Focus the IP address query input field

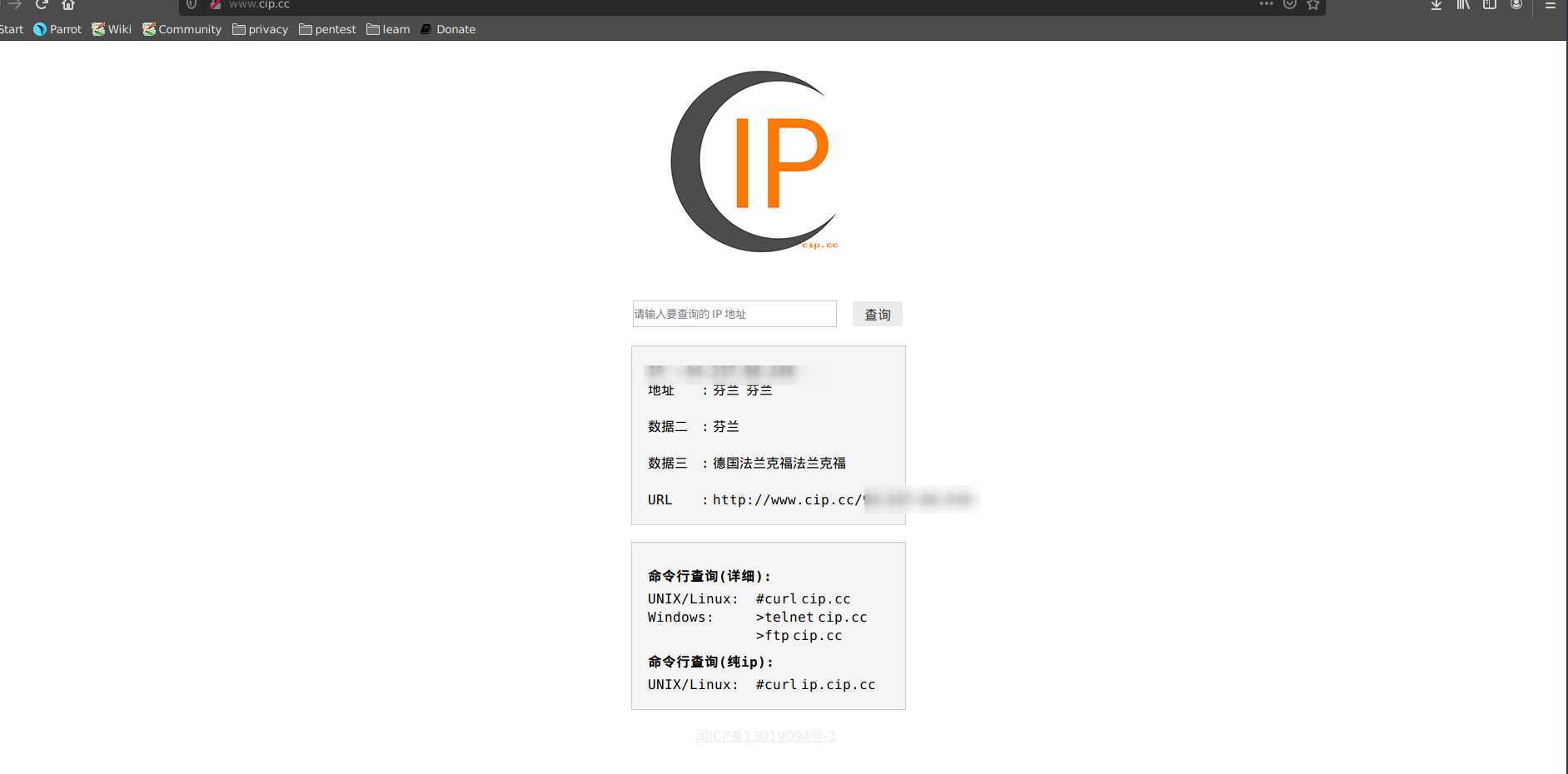click(x=734, y=314)
